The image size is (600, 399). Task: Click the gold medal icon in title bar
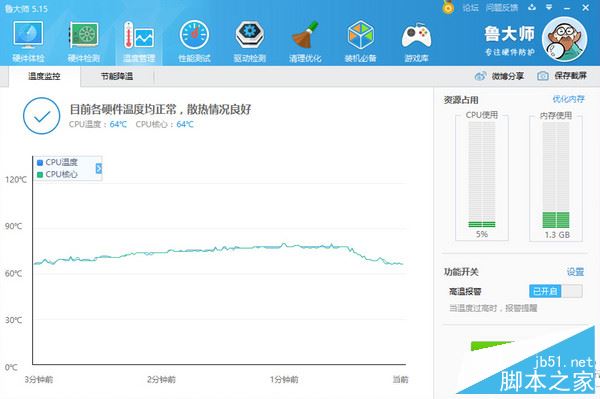tap(448, 7)
